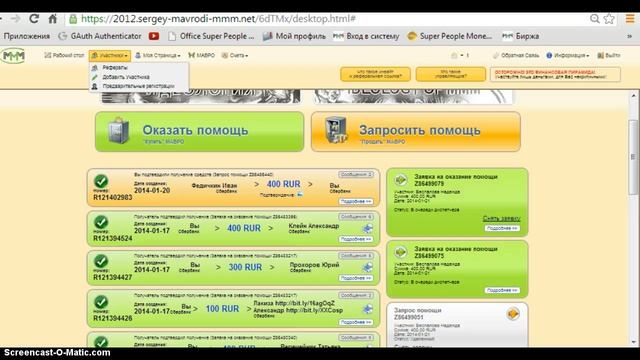Click Подробнее on order R121394426
640x360 pixels.
[x=356, y=322]
